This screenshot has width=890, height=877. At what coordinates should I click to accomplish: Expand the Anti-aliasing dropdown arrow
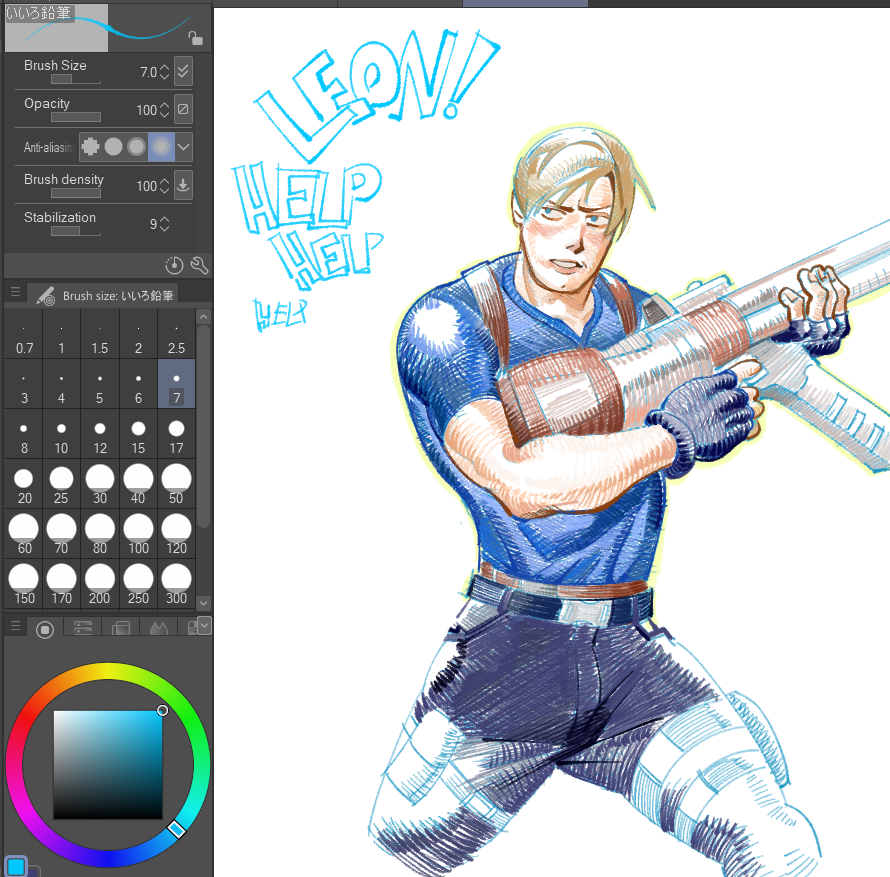pyautogui.click(x=183, y=146)
